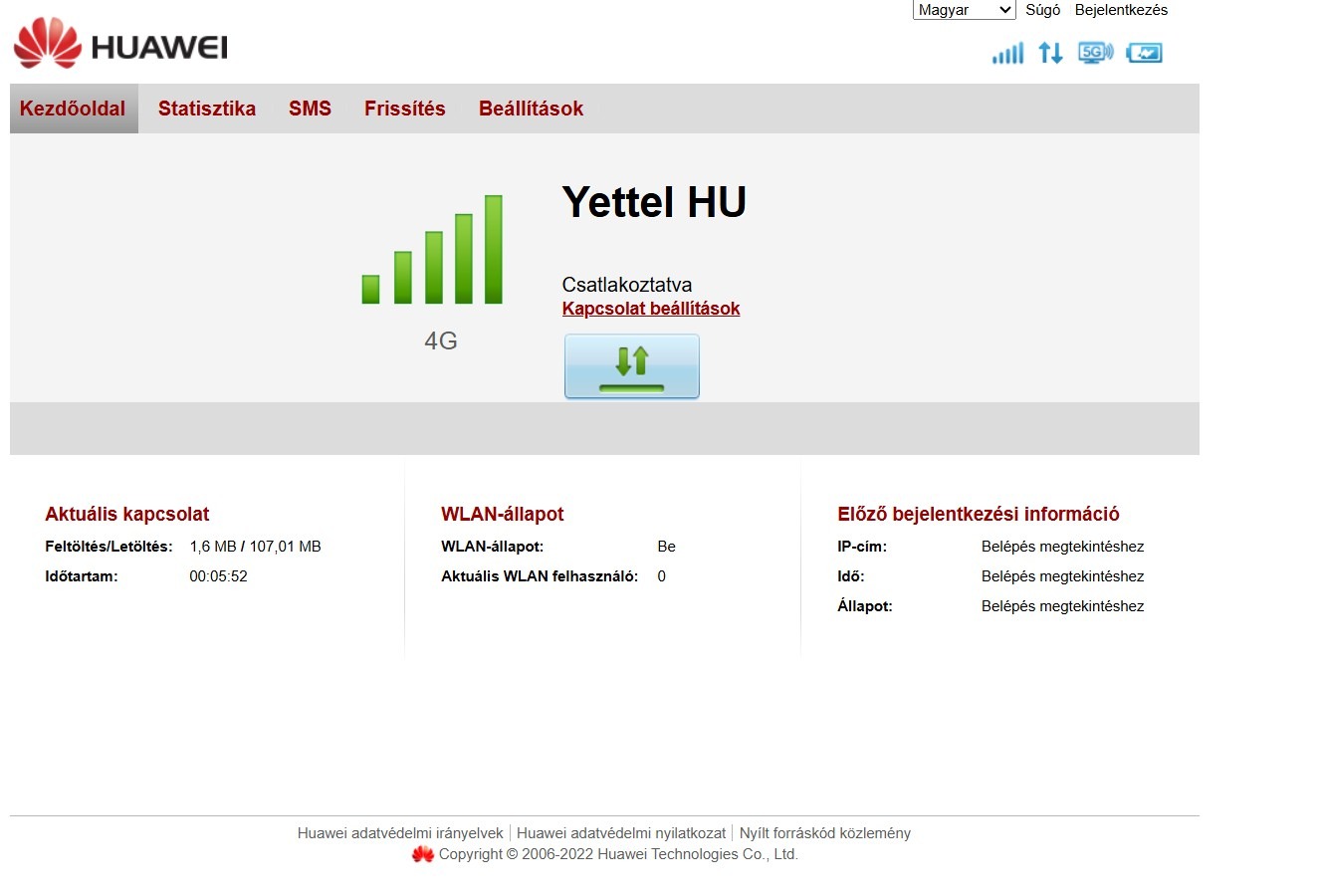
Task: Click the 5G WLAN status icon
Action: click(1095, 53)
